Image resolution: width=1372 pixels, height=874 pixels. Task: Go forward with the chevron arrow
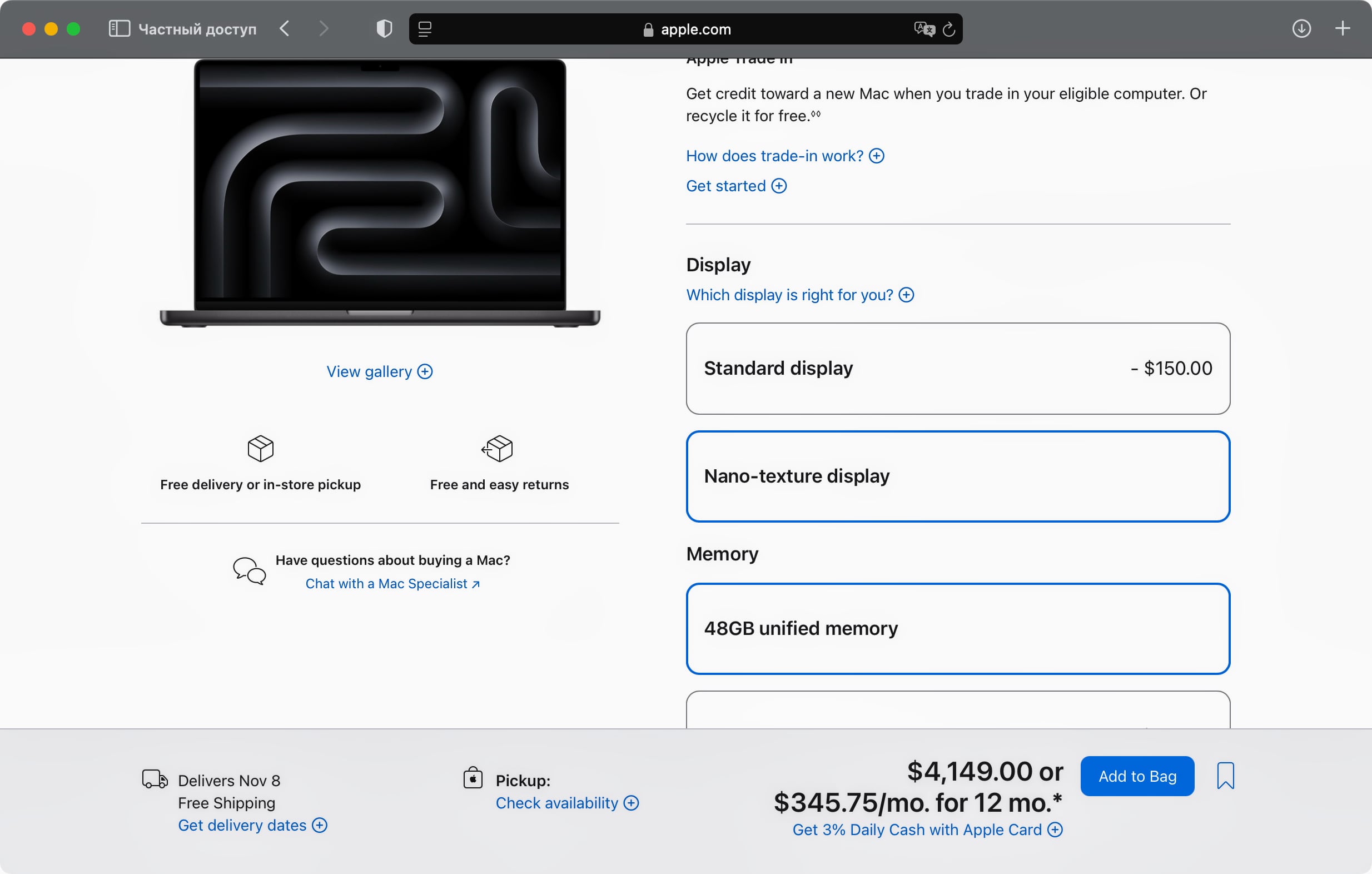tap(324, 28)
